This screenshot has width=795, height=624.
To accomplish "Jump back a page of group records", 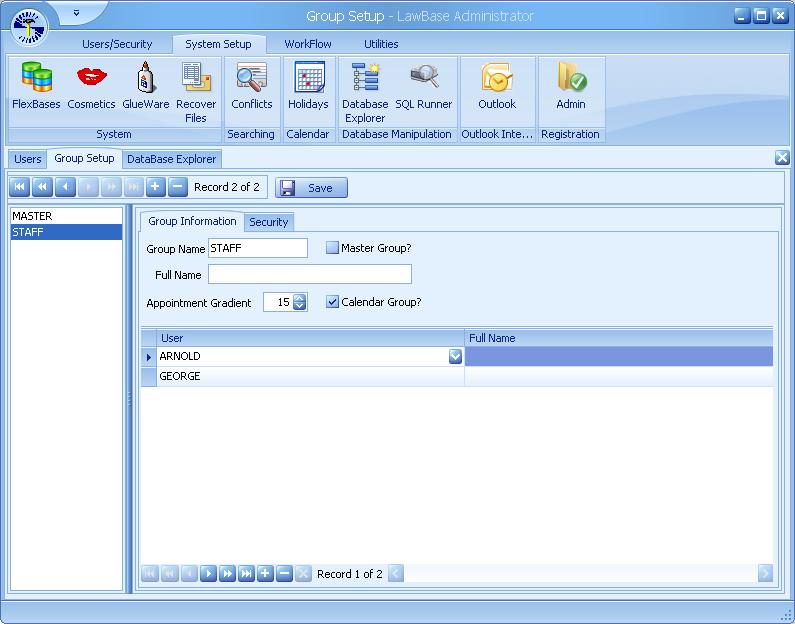I will tap(43, 187).
